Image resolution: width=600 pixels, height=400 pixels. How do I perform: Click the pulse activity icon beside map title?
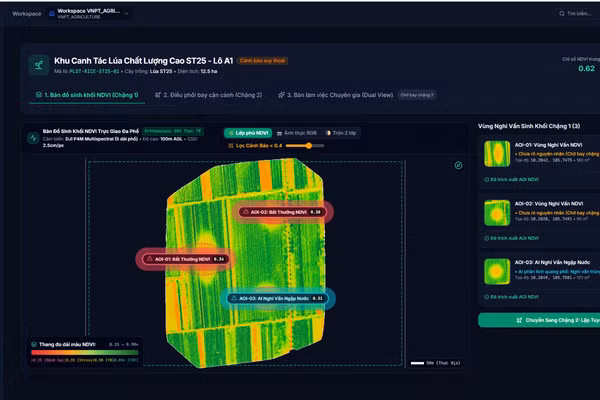click(33, 138)
